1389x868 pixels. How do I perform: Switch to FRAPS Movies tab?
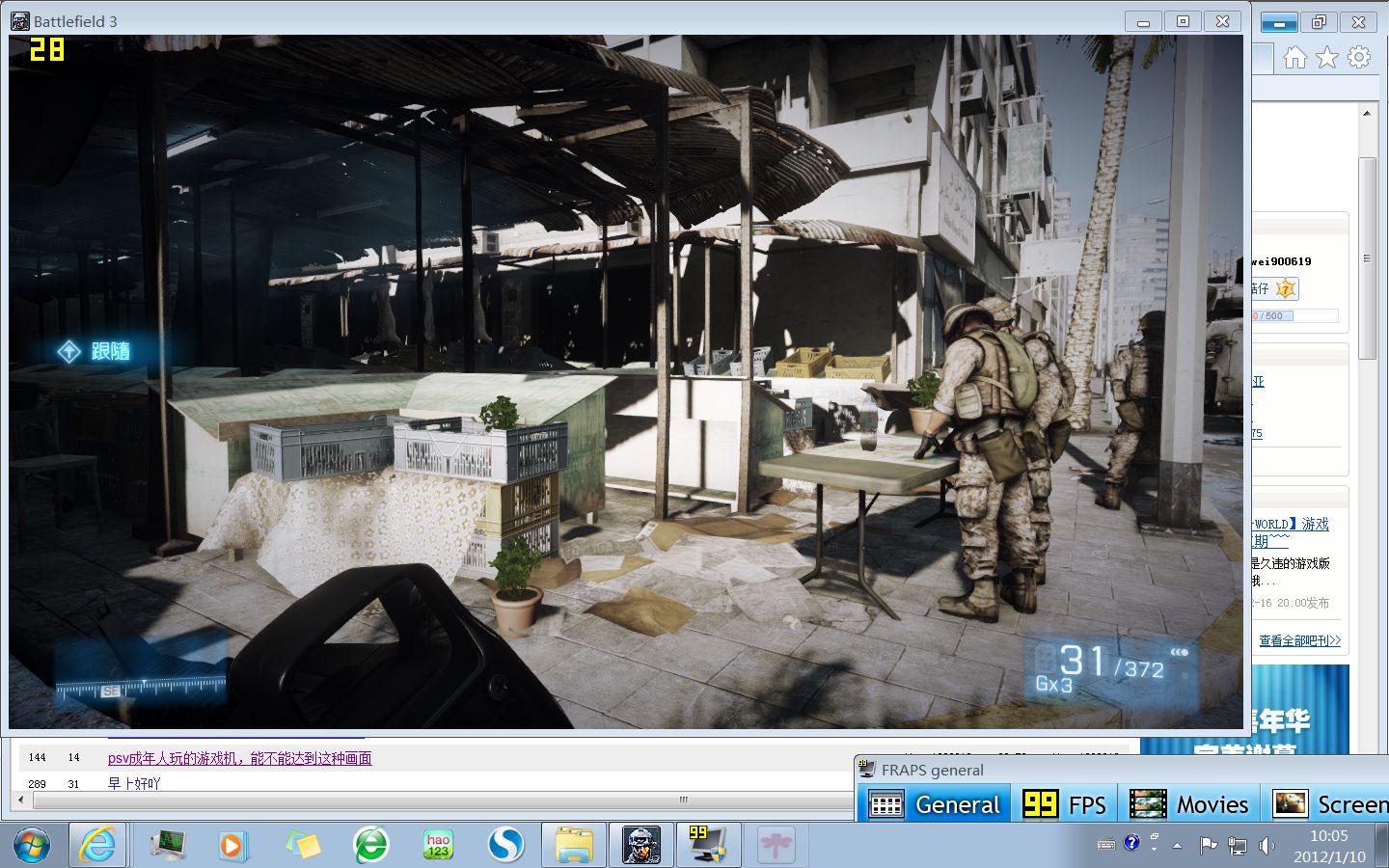point(1189,804)
